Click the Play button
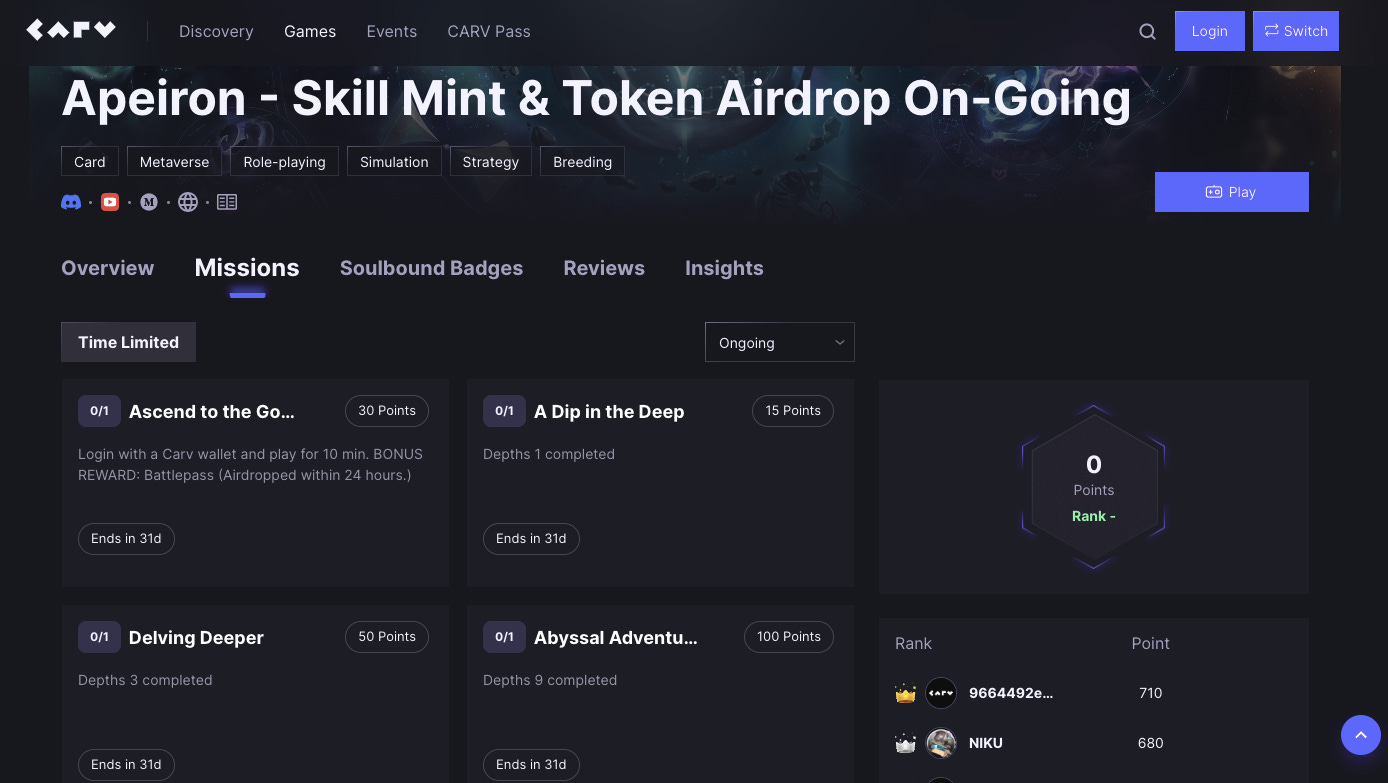1388x783 pixels. click(1232, 192)
